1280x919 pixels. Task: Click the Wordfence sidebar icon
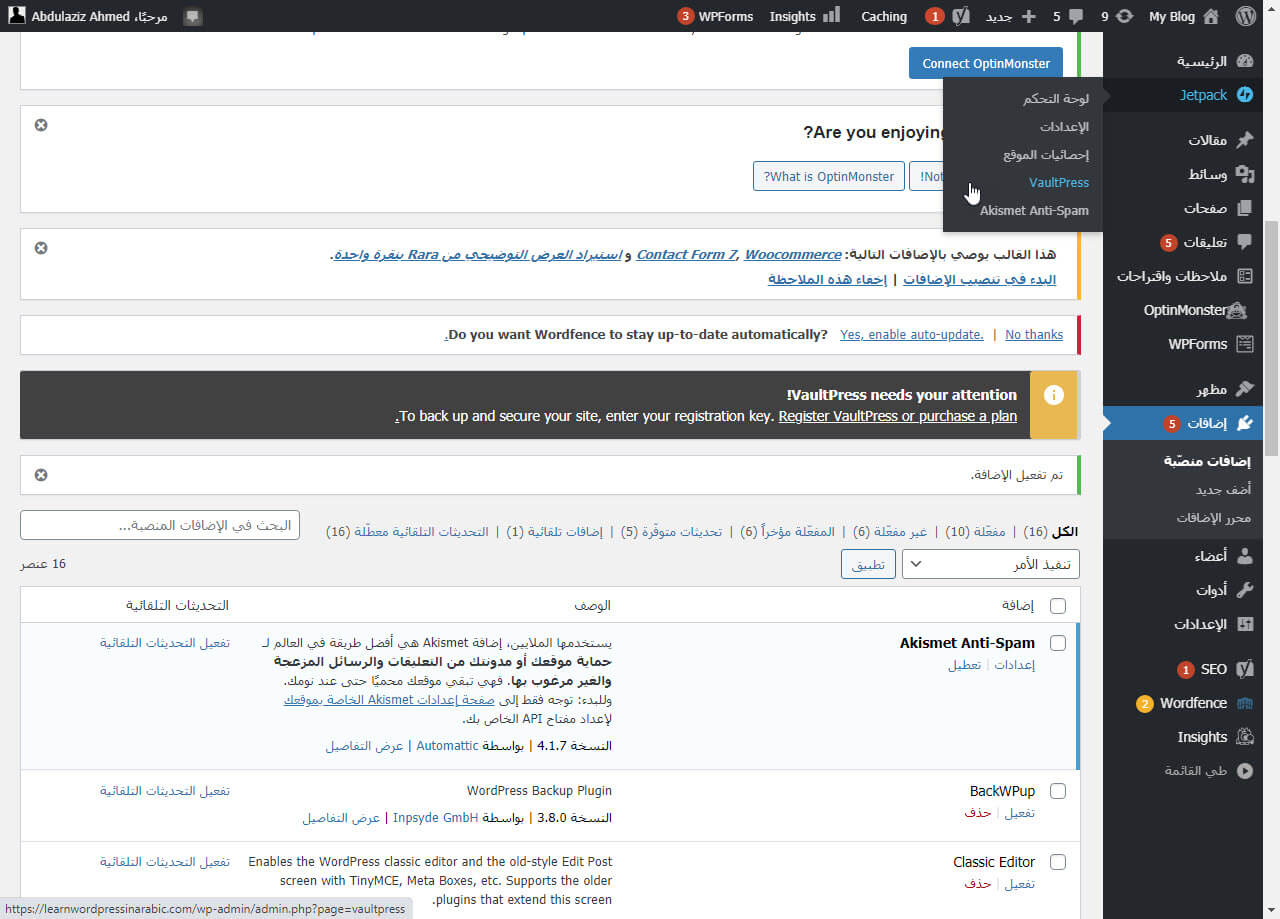pyautogui.click(x=1245, y=703)
